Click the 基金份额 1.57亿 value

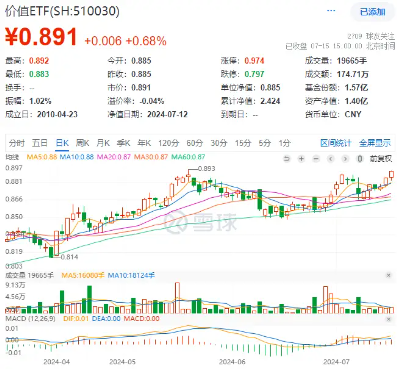356,88
